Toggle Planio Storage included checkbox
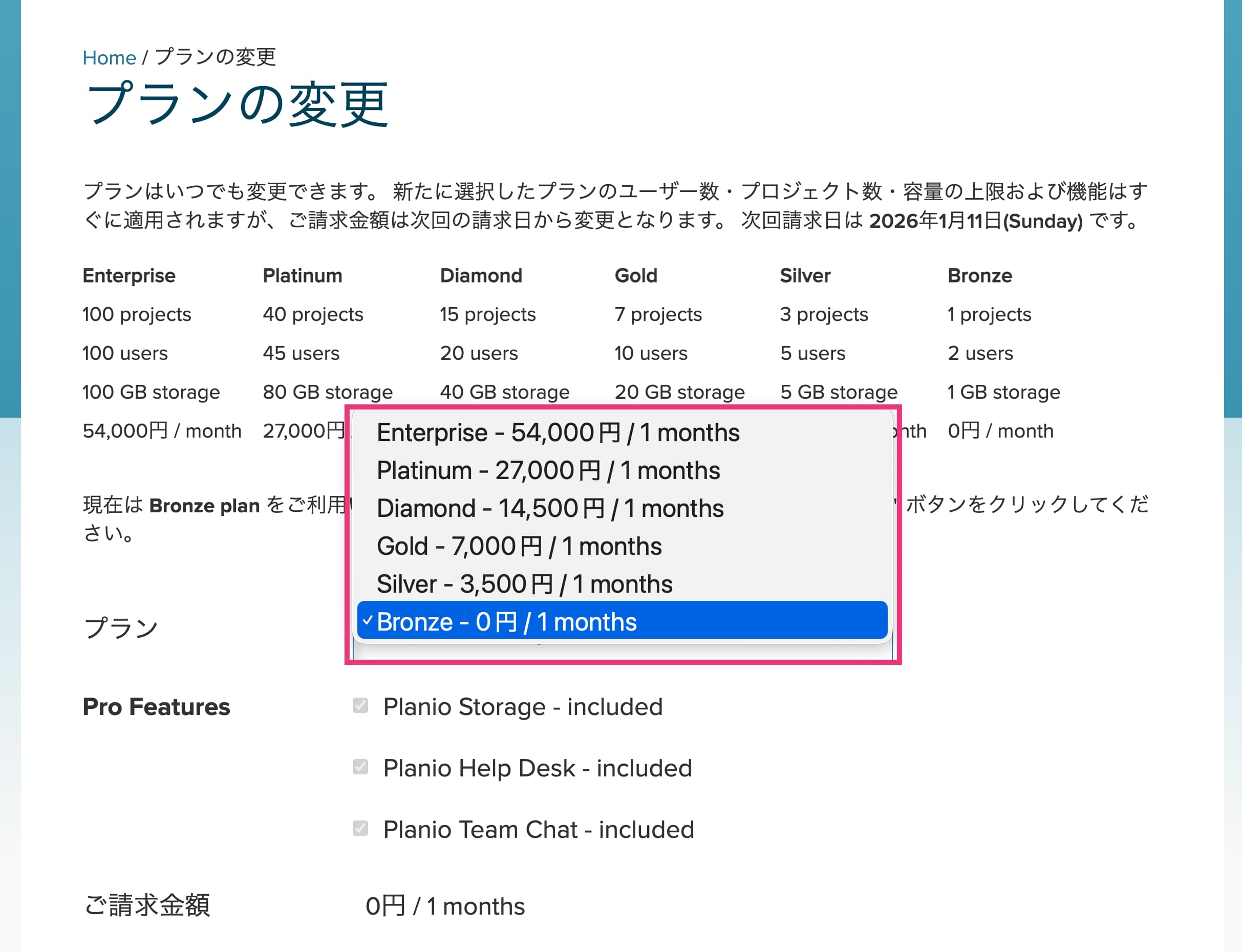The height and width of the screenshot is (952, 1242). point(360,705)
